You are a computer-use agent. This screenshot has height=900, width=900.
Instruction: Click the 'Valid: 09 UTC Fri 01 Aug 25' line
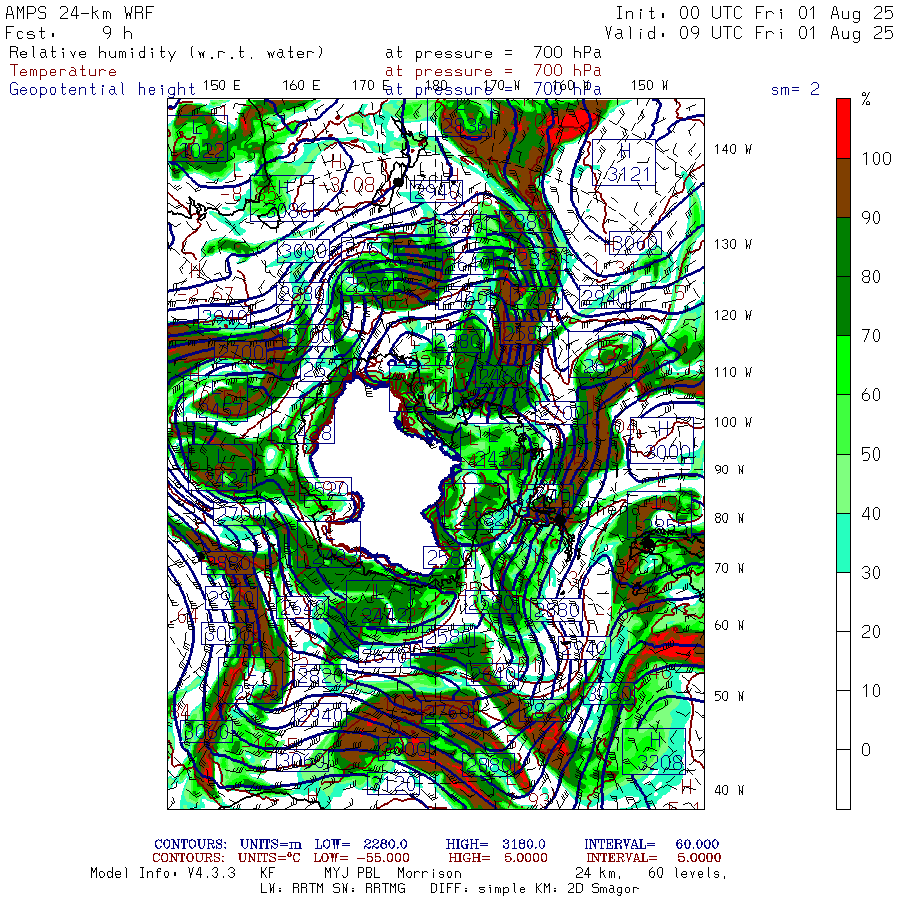click(x=749, y=33)
